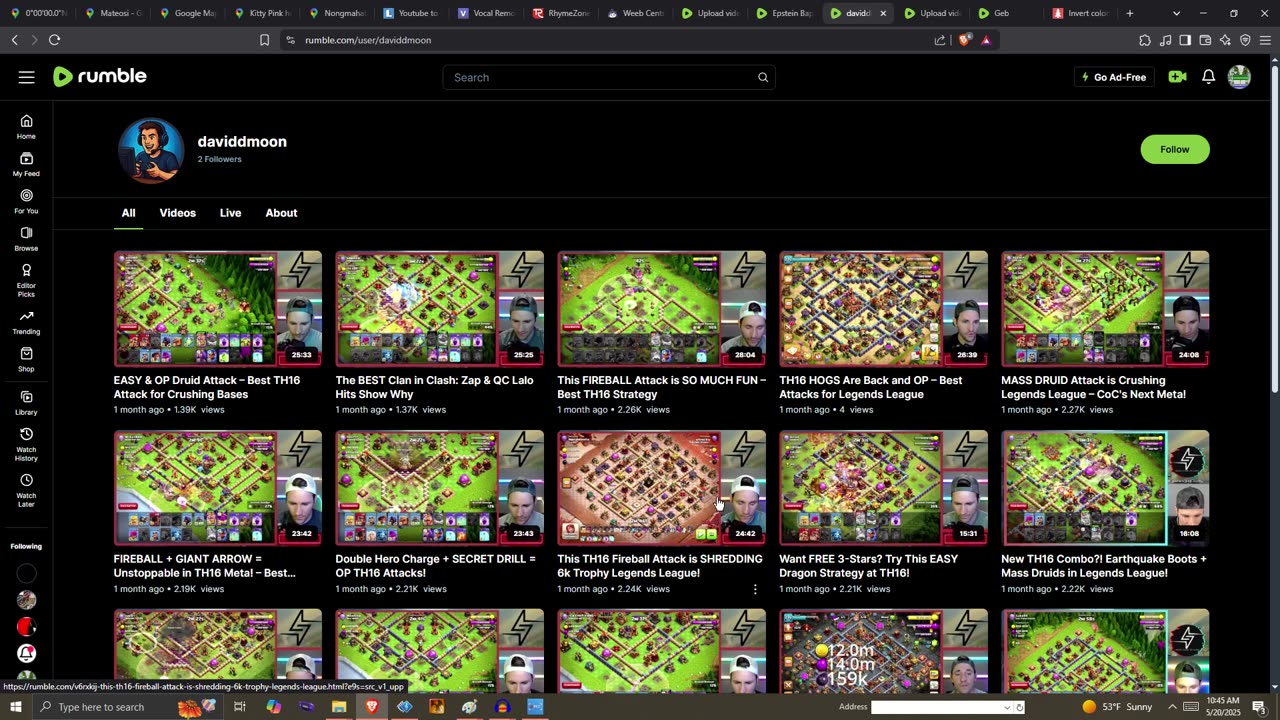Click the 2 Followers text

219,159
